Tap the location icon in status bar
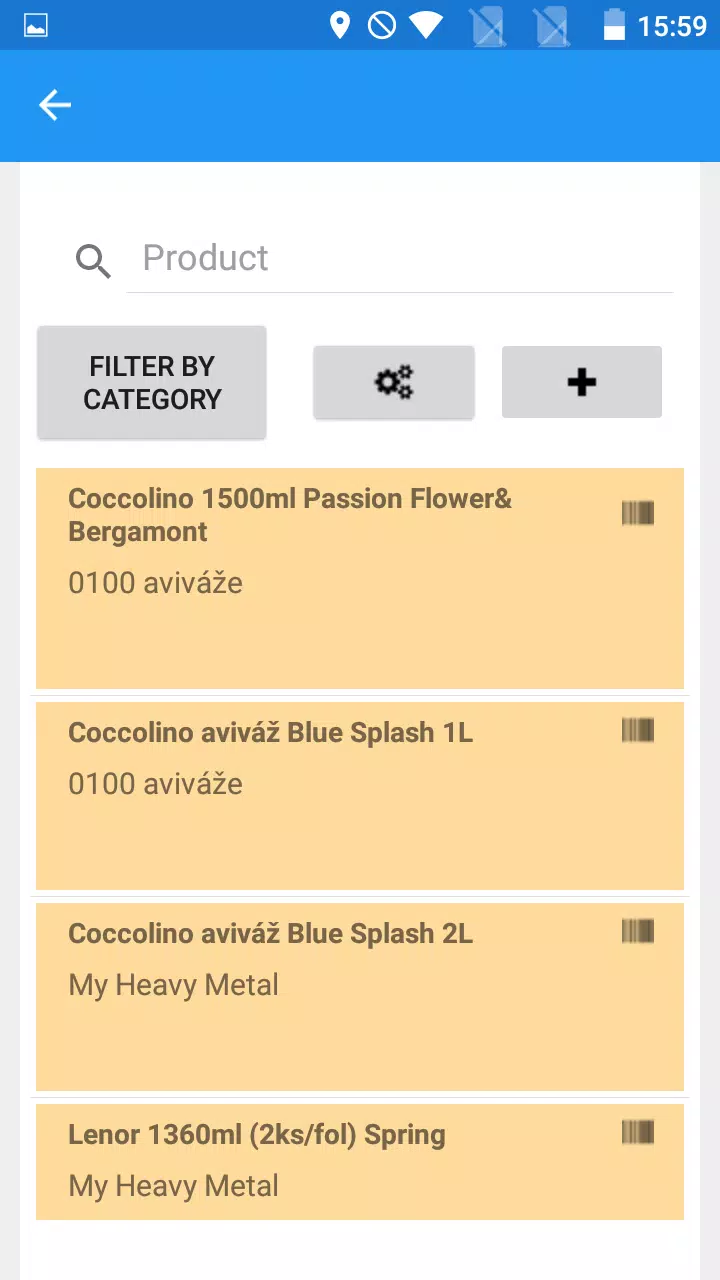 pyautogui.click(x=340, y=25)
